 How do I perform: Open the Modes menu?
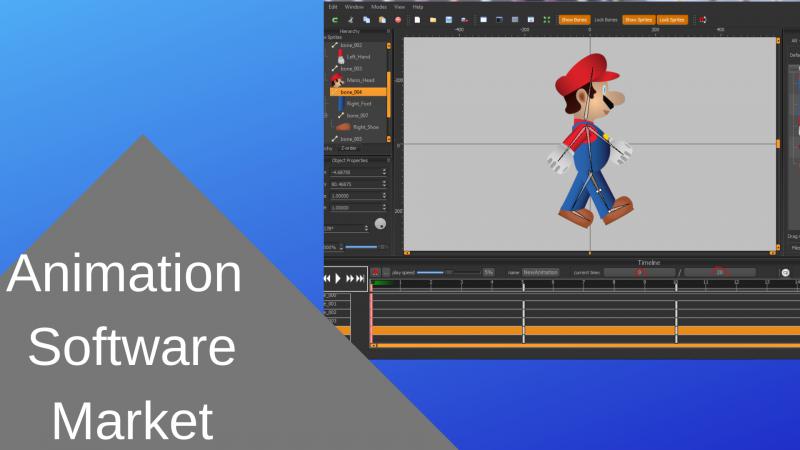379,7
